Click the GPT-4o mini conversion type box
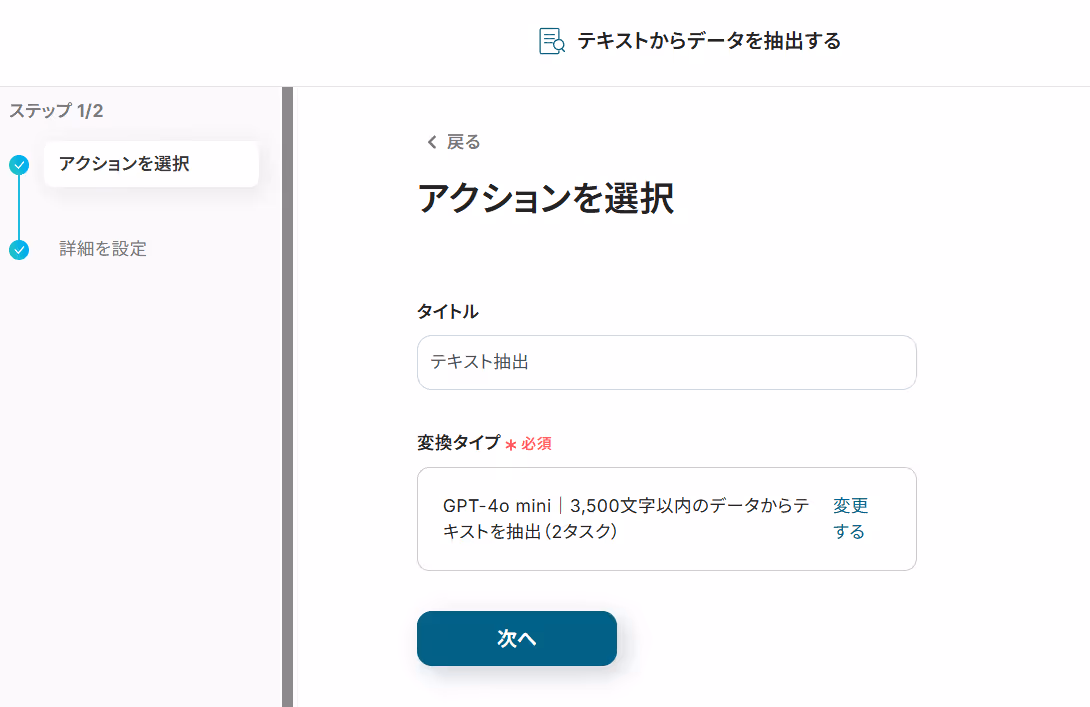Viewport: 1090px width, 707px height. coord(666,519)
